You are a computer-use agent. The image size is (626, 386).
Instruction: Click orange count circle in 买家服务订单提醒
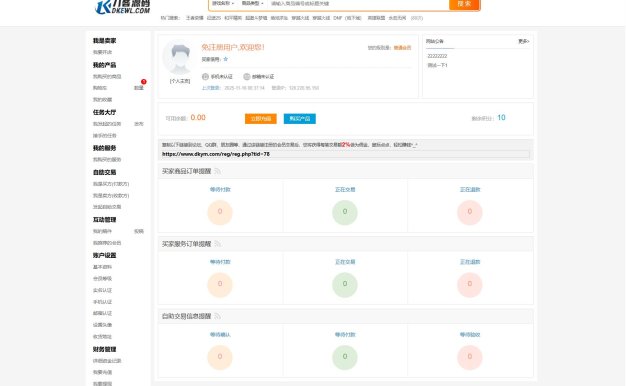[x=220, y=285]
